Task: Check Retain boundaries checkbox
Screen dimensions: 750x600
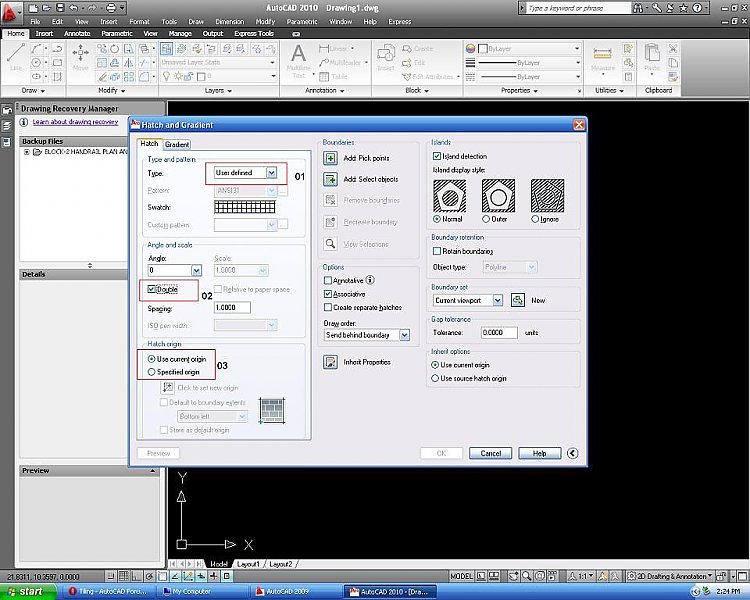Action: (437, 251)
